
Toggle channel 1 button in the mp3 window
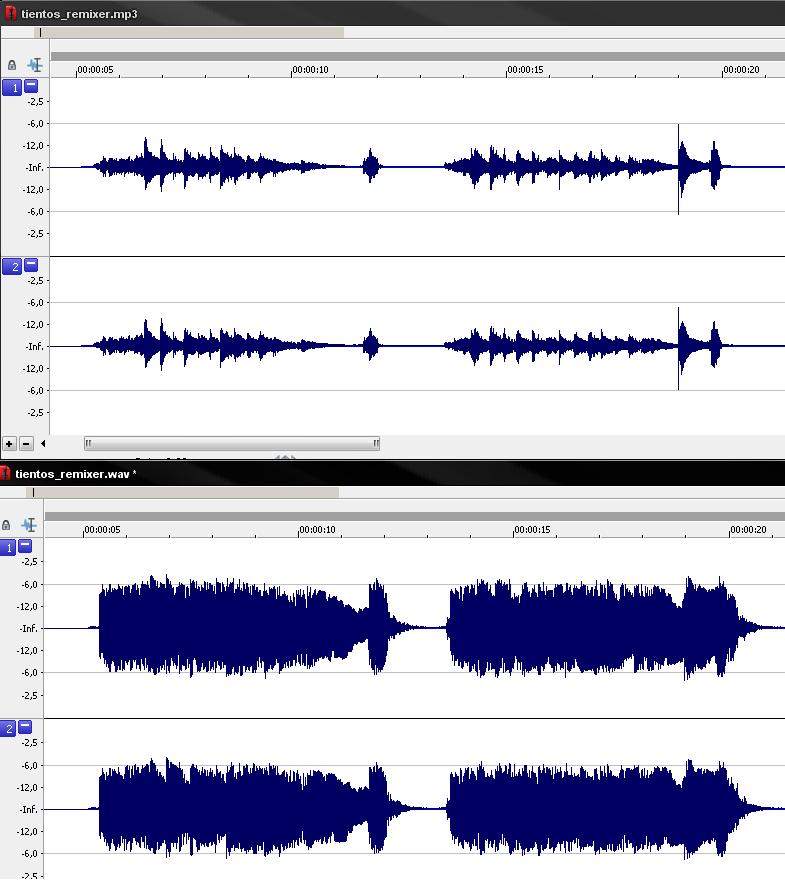(12, 87)
